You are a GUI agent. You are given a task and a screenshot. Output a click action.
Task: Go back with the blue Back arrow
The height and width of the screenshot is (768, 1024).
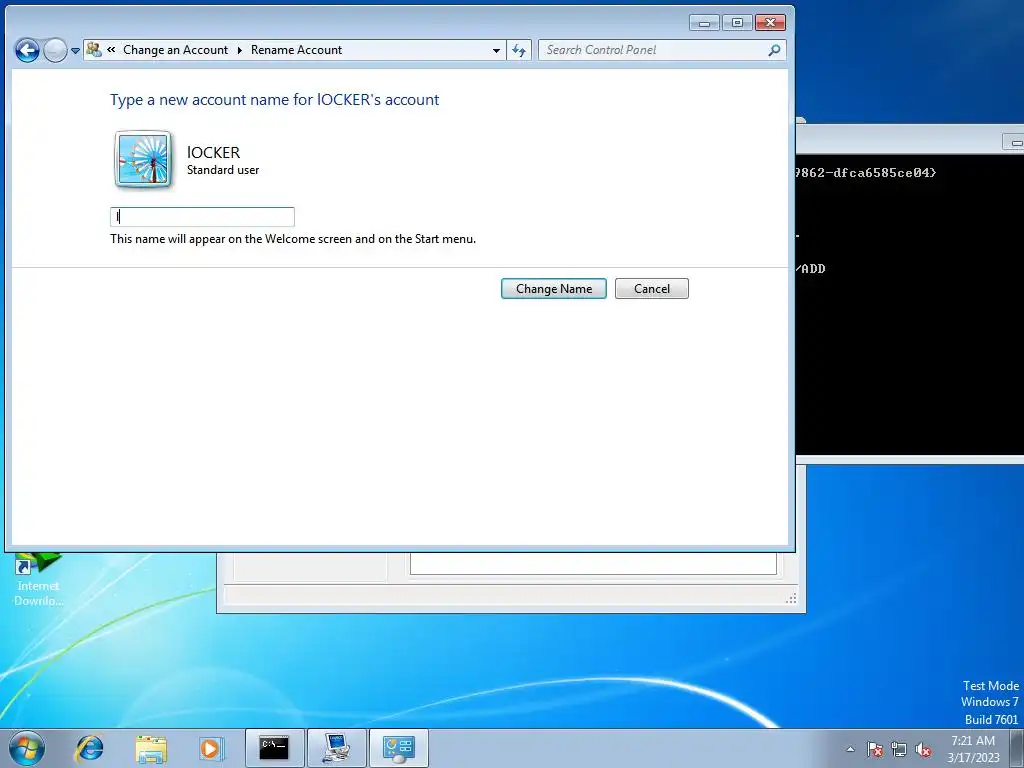coord(27,50)
